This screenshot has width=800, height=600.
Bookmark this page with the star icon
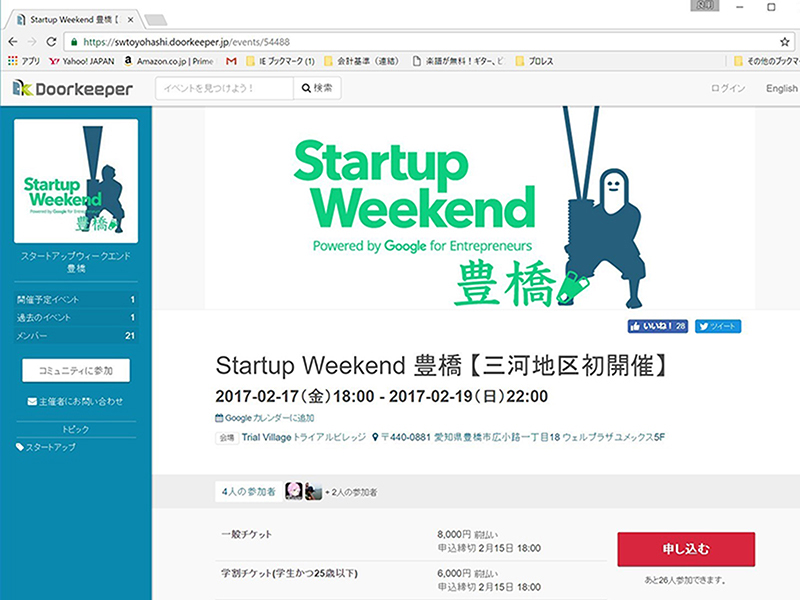tap(784, 42)
